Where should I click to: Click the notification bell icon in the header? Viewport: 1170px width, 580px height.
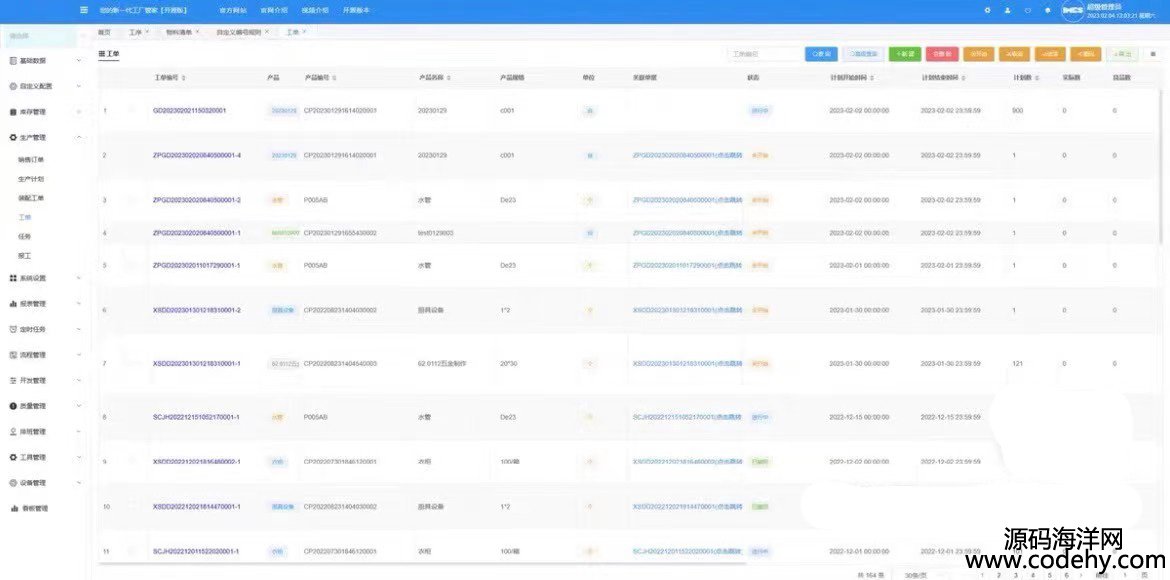click(x=1048, y=10)
